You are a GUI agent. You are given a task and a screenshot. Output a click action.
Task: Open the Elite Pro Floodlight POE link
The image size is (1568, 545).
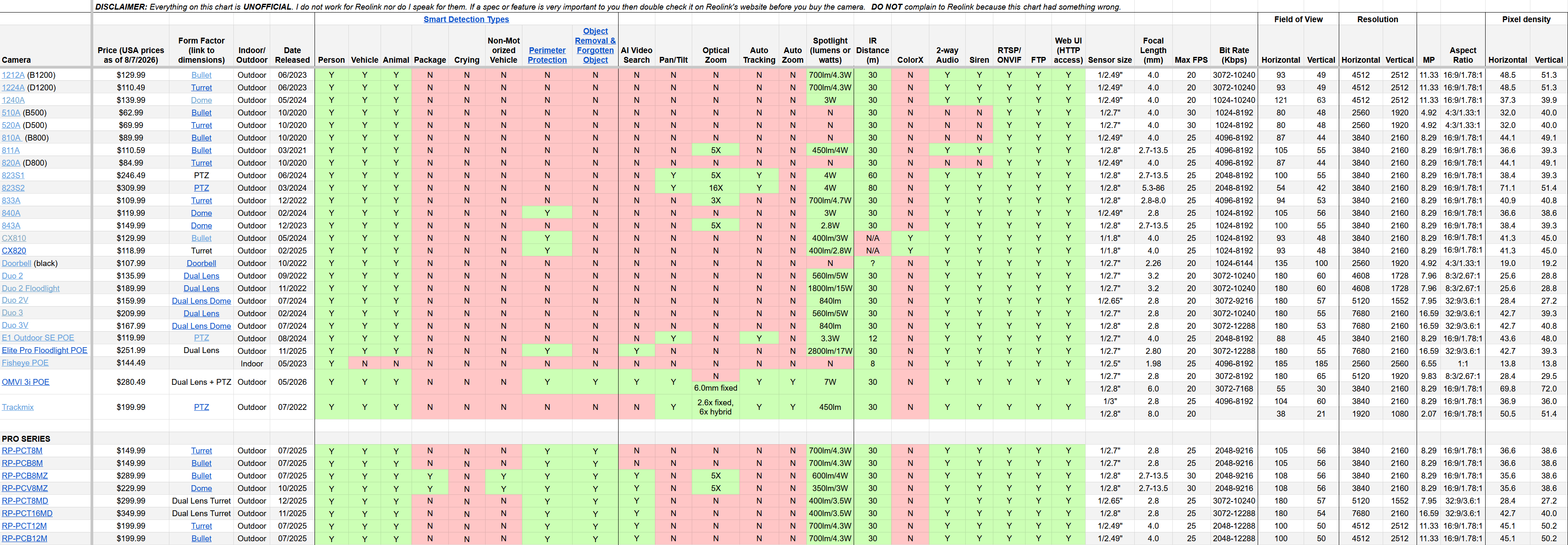[44, 351]
